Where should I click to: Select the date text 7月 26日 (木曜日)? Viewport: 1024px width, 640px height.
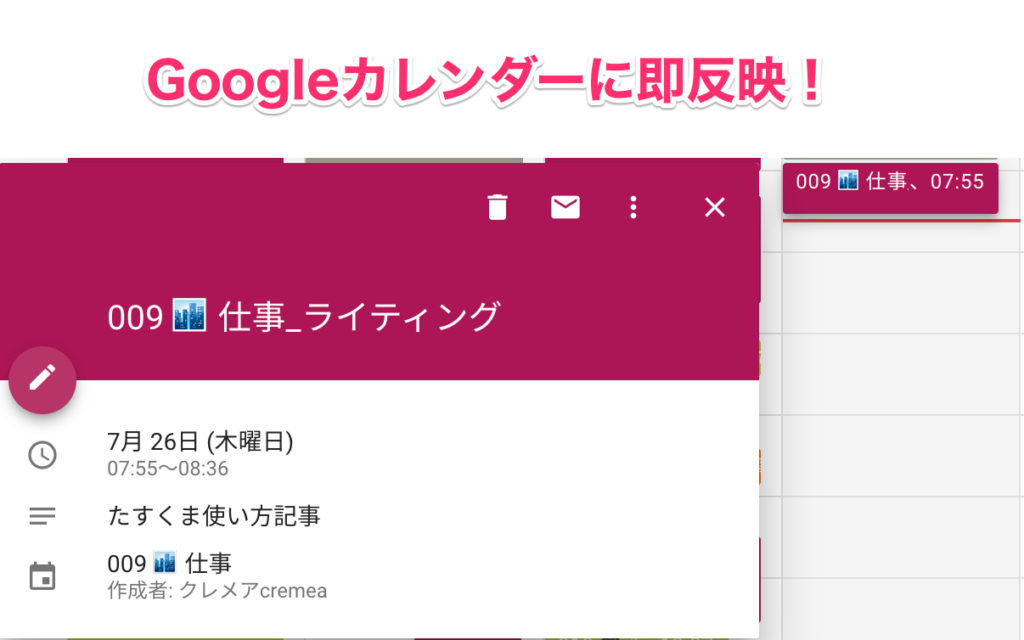(x=200, y=441)
